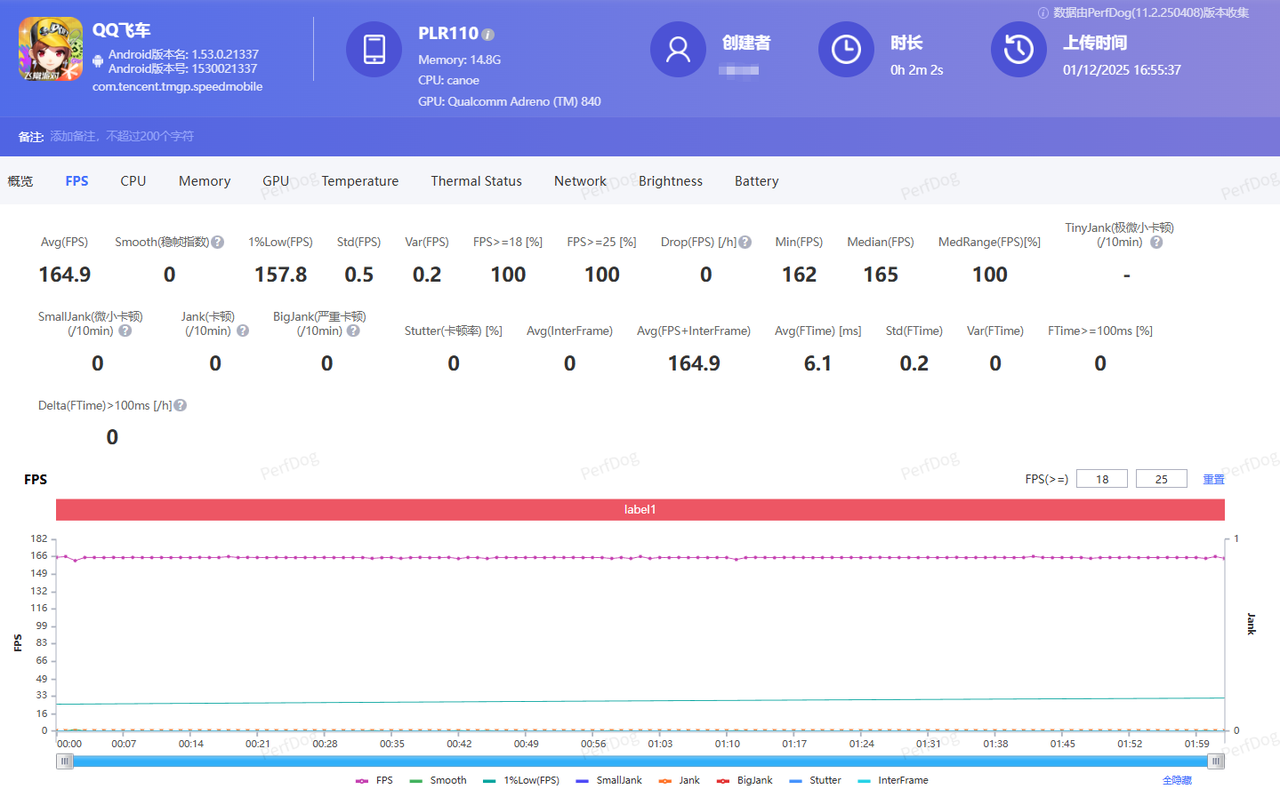Open the Temperature tab
This screenshot has height=789, width=1280.
[360, 181]
